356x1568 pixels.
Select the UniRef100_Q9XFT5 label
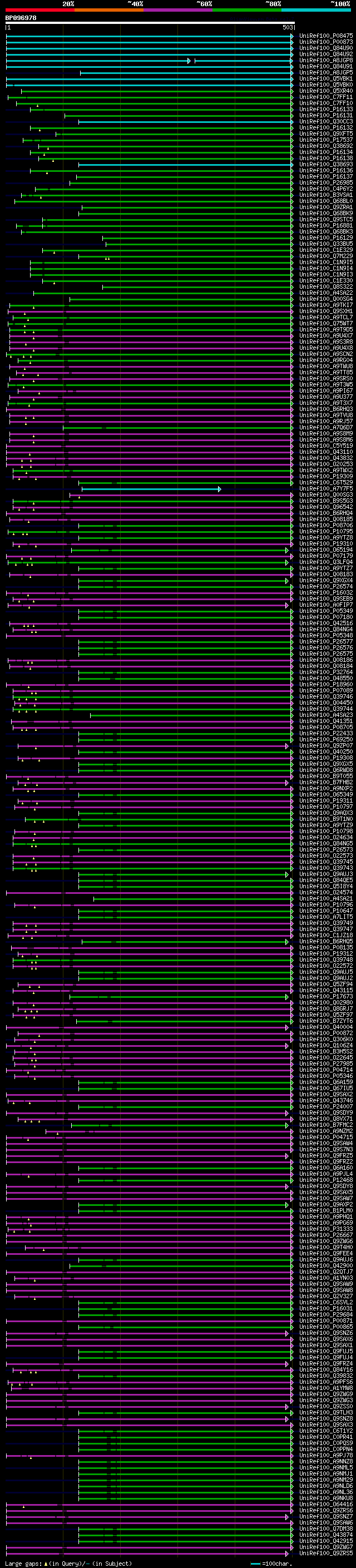pos(326,134)
